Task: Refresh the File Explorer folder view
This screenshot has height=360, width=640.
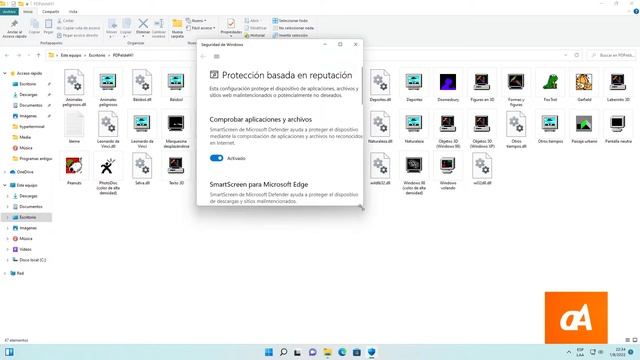Action: [577, 55]
